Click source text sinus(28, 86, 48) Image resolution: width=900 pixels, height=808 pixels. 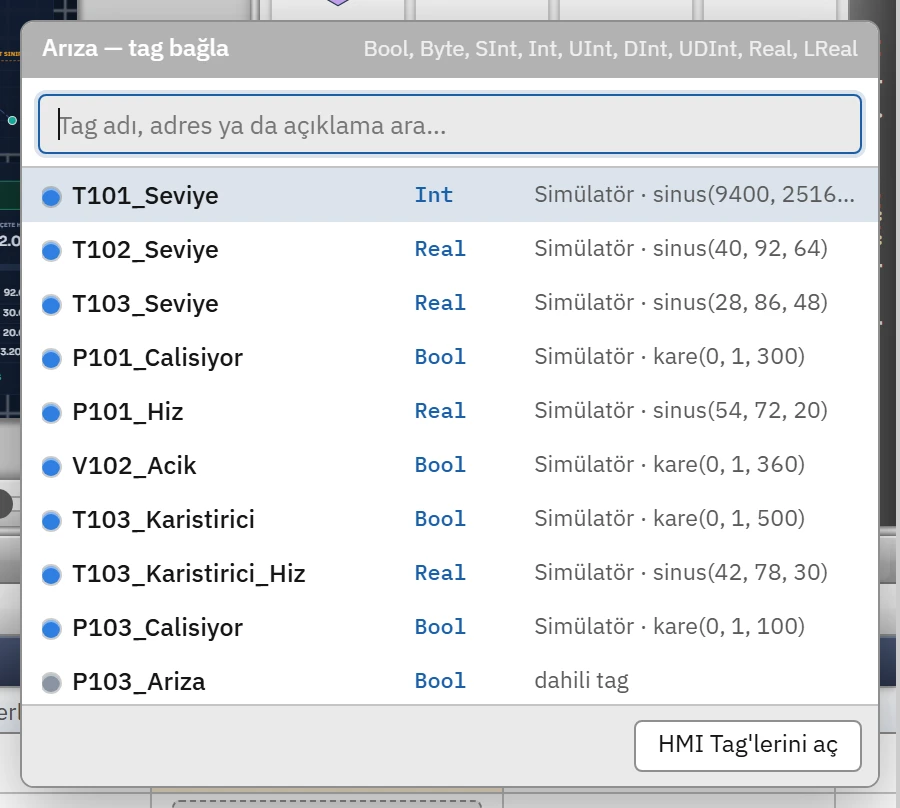click(740, 302)
